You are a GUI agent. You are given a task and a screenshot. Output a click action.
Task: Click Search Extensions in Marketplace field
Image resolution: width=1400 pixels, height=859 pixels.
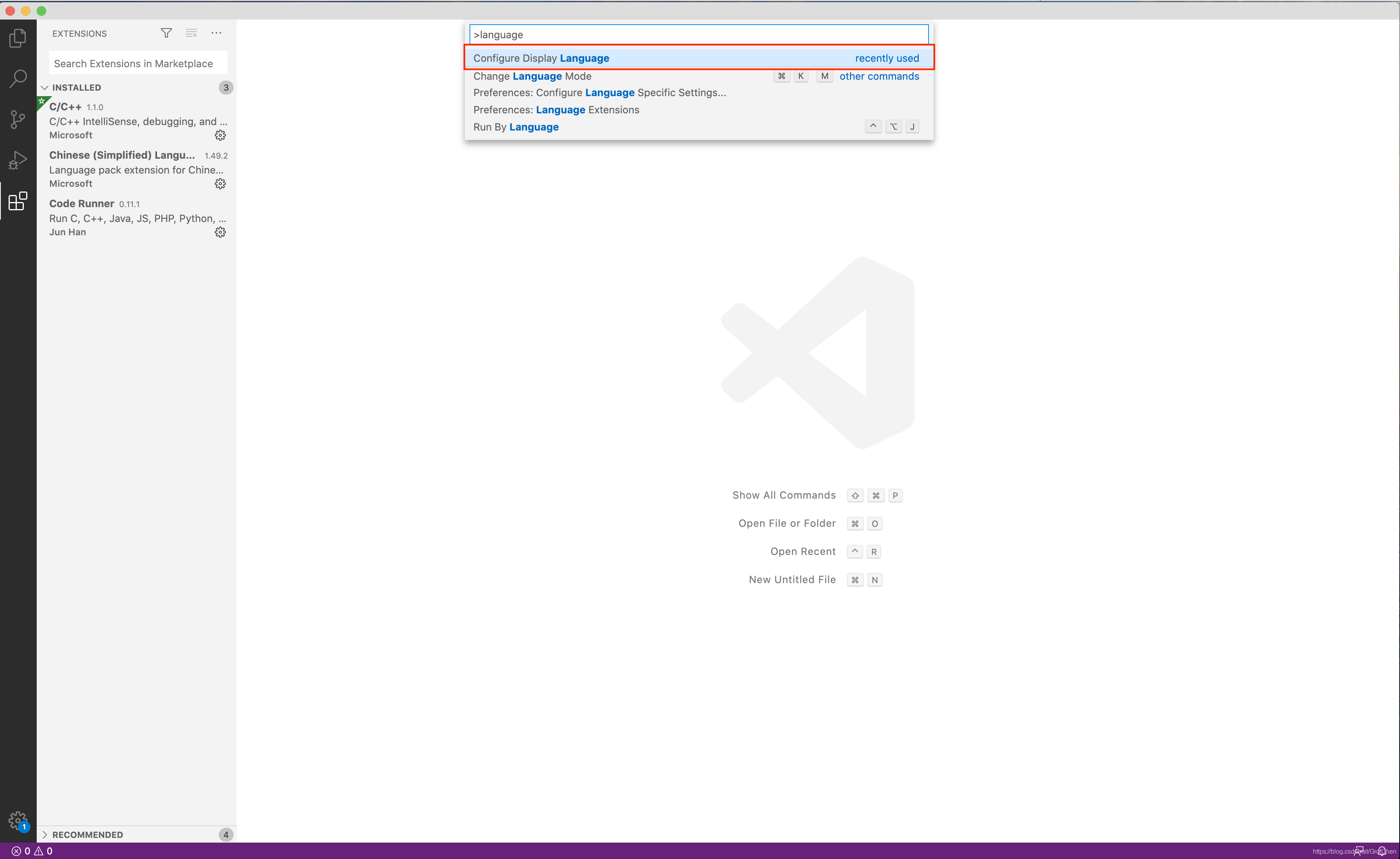[x=138, y=63]
